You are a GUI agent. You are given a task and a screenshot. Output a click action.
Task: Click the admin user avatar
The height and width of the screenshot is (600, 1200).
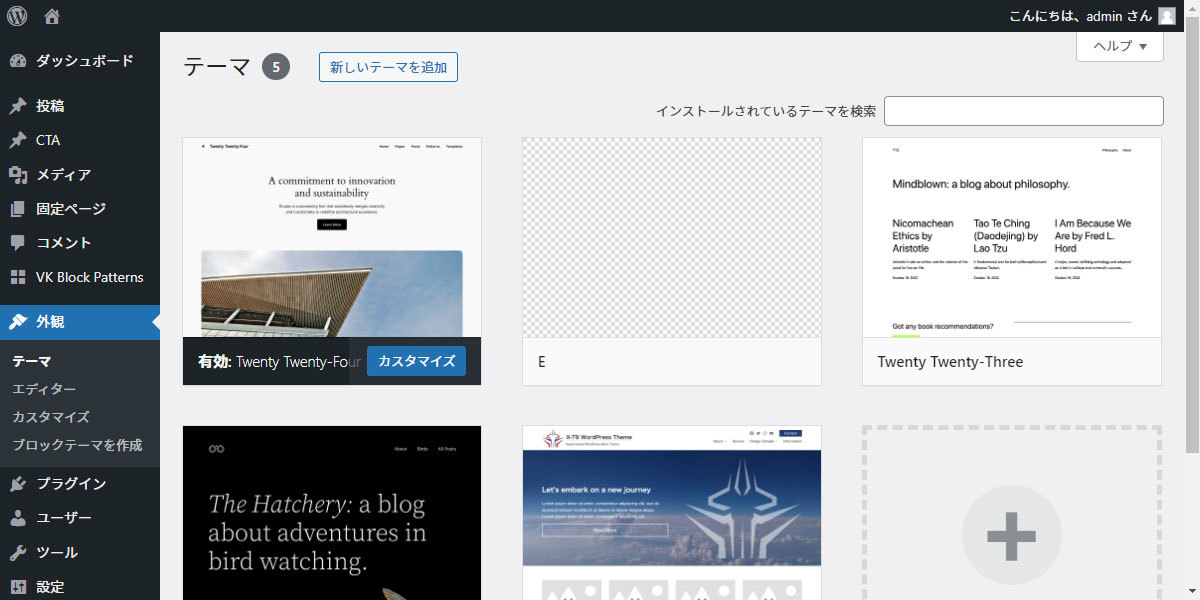tap(1167, 16)
